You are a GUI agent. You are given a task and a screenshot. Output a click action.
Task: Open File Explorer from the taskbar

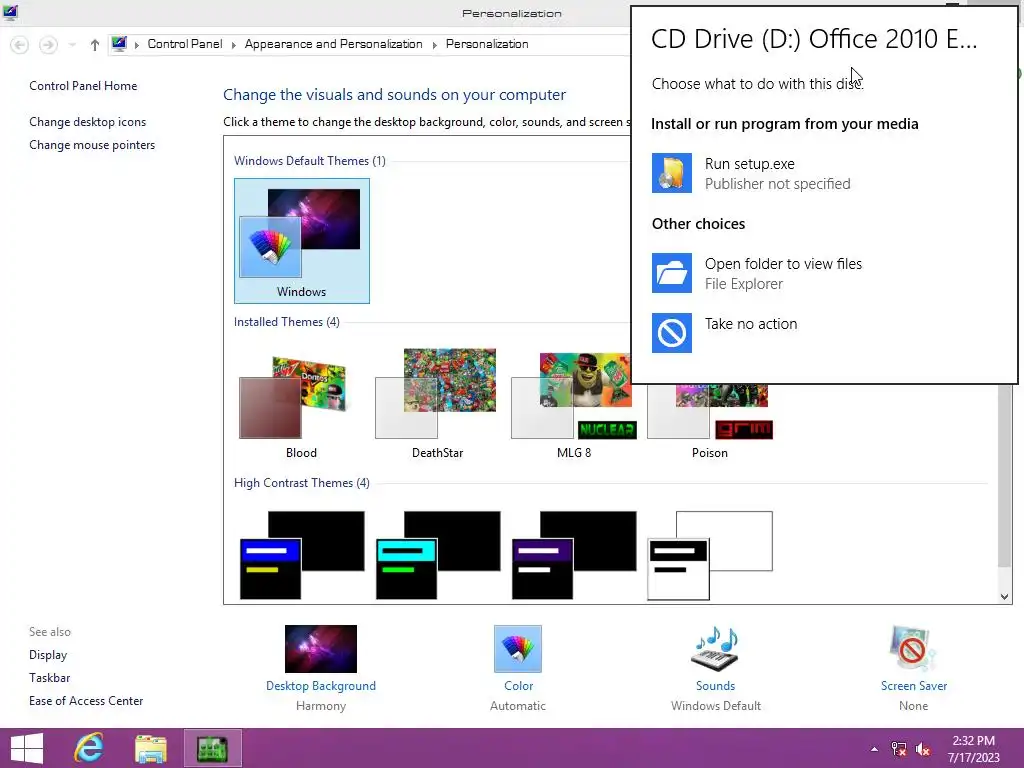tap(151, 748)
